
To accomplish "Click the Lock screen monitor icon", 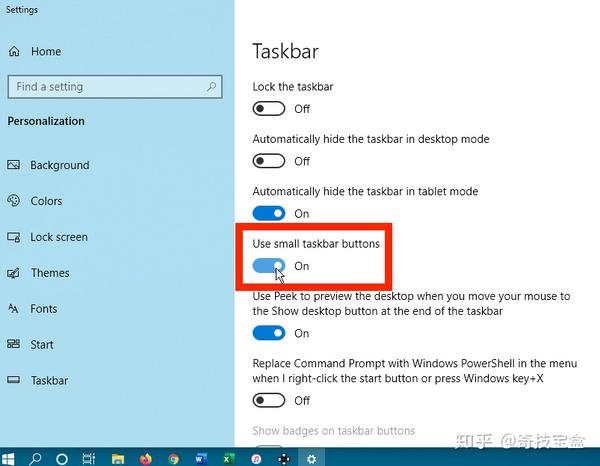I will (14, 237).
